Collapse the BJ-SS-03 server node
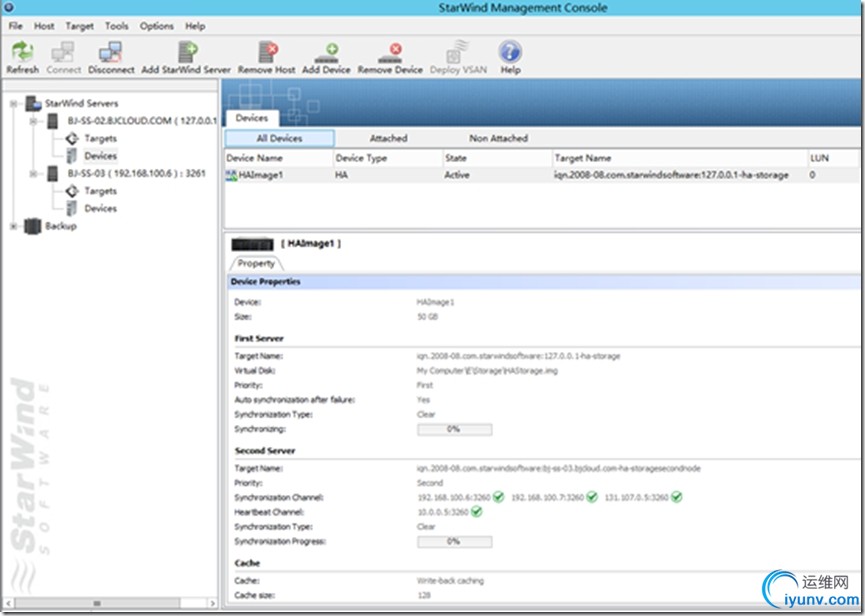Screen dimensions: 865x616 (34, 174)
